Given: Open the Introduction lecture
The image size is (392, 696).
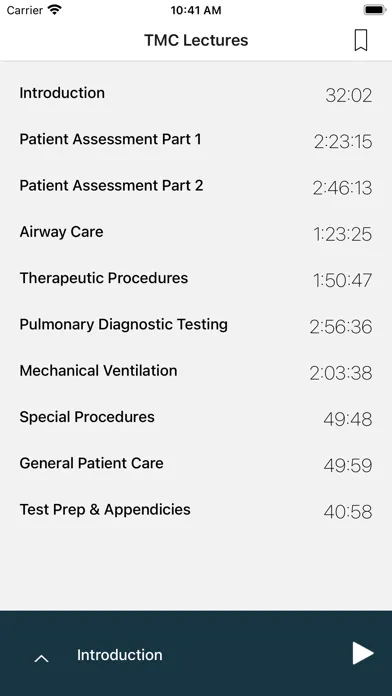Looking at the screenshot, I should (196, 94).
